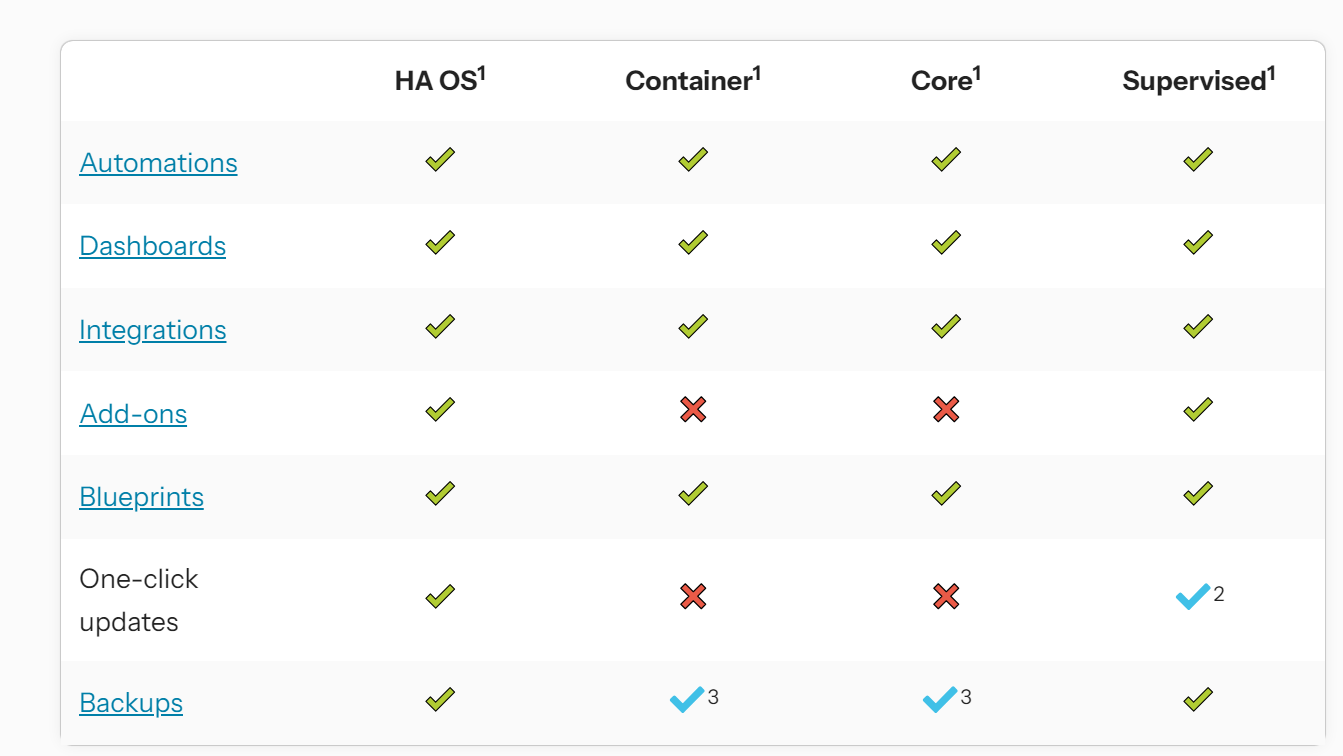The height and width of the screenshot is (756, 1343).
Task: Follow the Integrations link
Action: (152, 330)
